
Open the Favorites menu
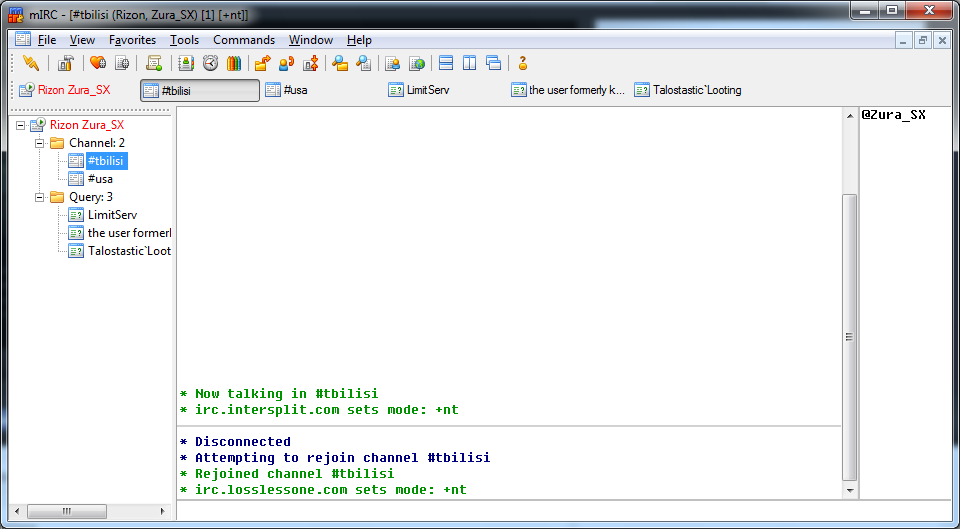pos(132,40)
